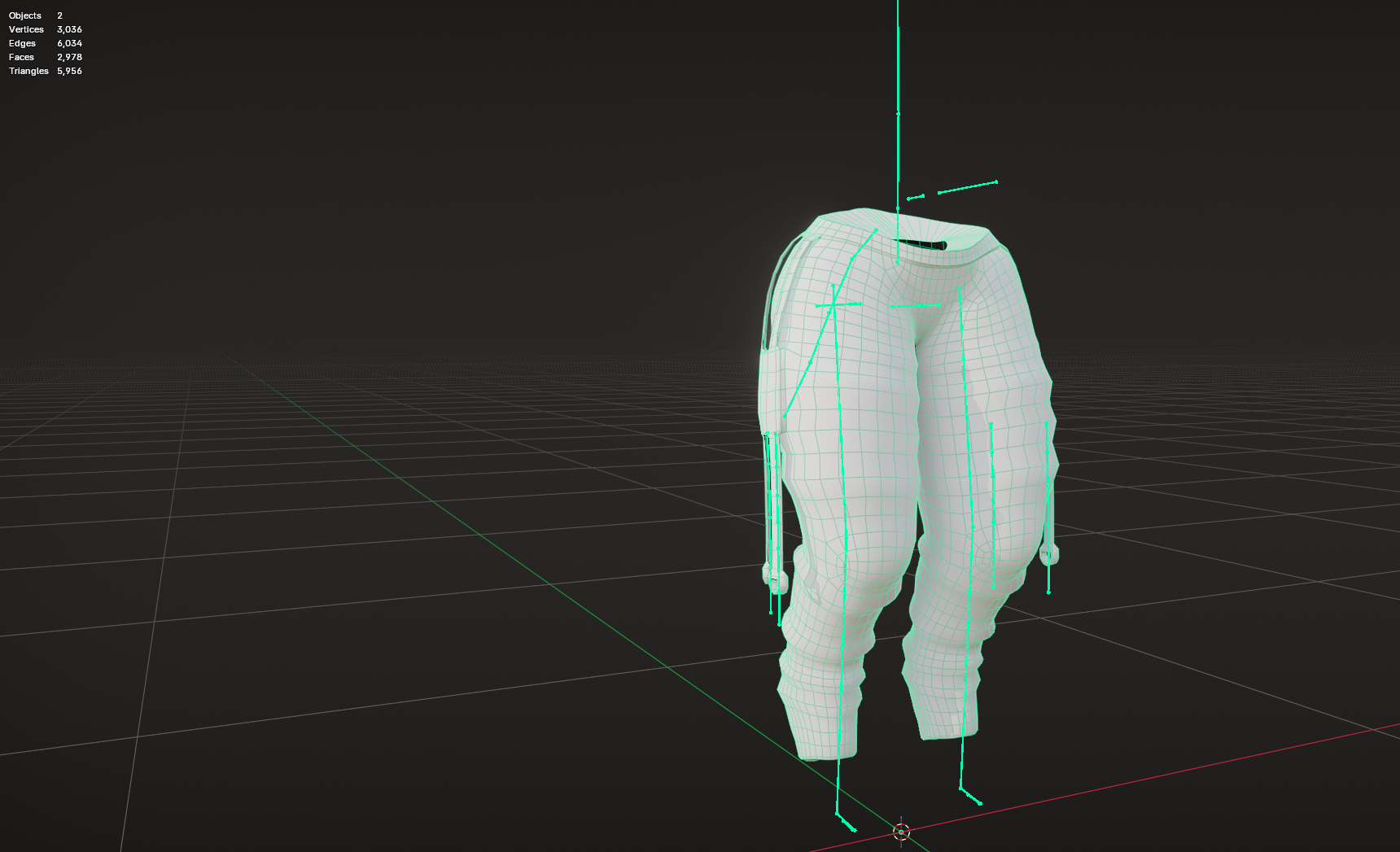Click the Vertices 3,036 statistic
The width and height of the screenshot is (1400, 852).
click(x=46, y=29)
